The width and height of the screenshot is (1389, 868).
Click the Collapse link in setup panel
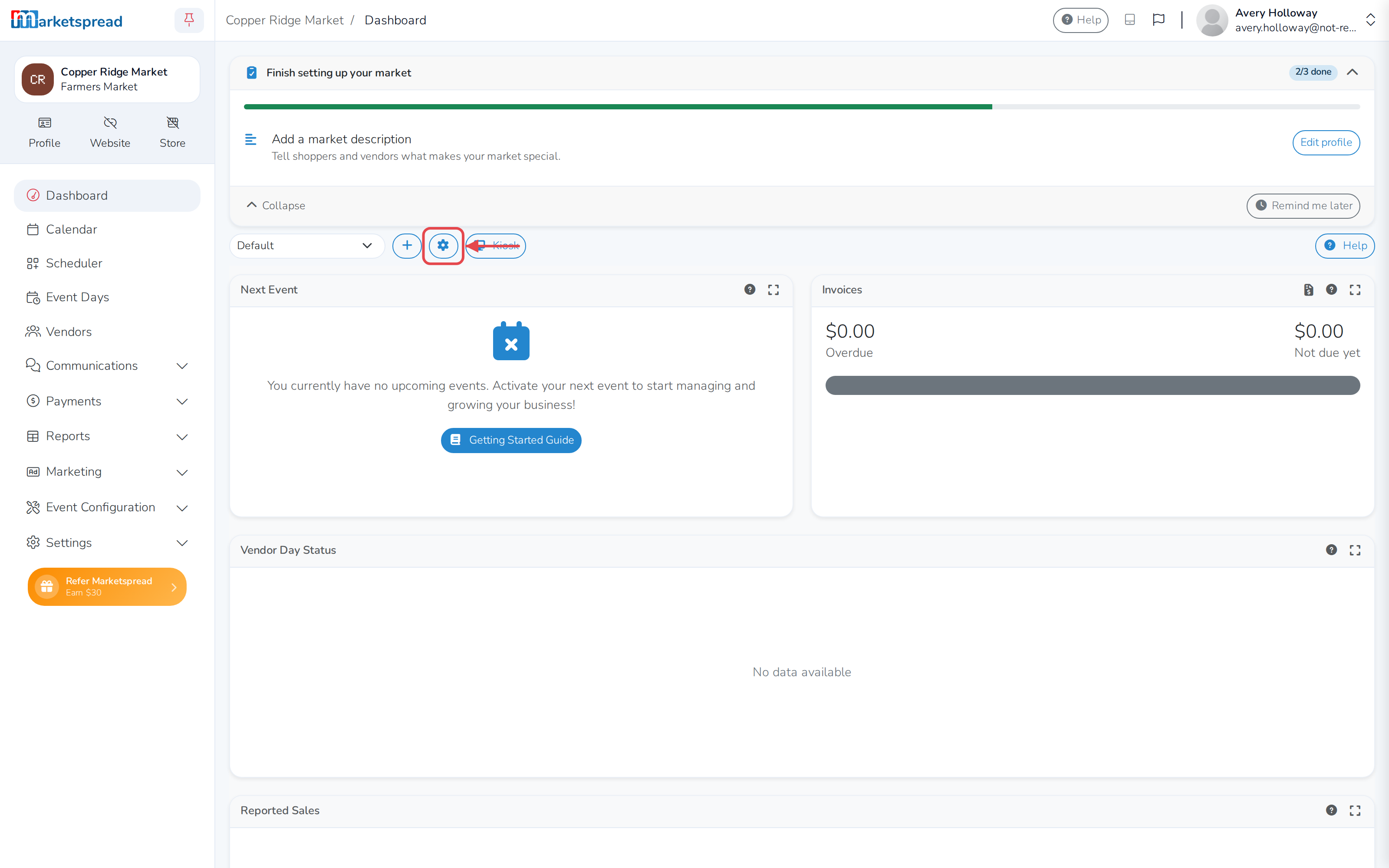[276, 206]
